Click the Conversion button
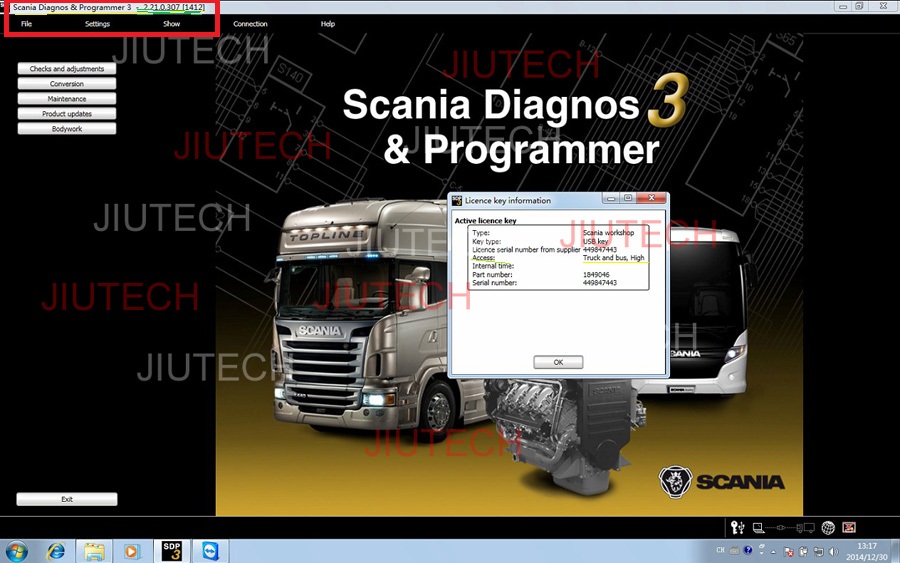The height and width of the screenshot is (563, 900). coord(67,83)
